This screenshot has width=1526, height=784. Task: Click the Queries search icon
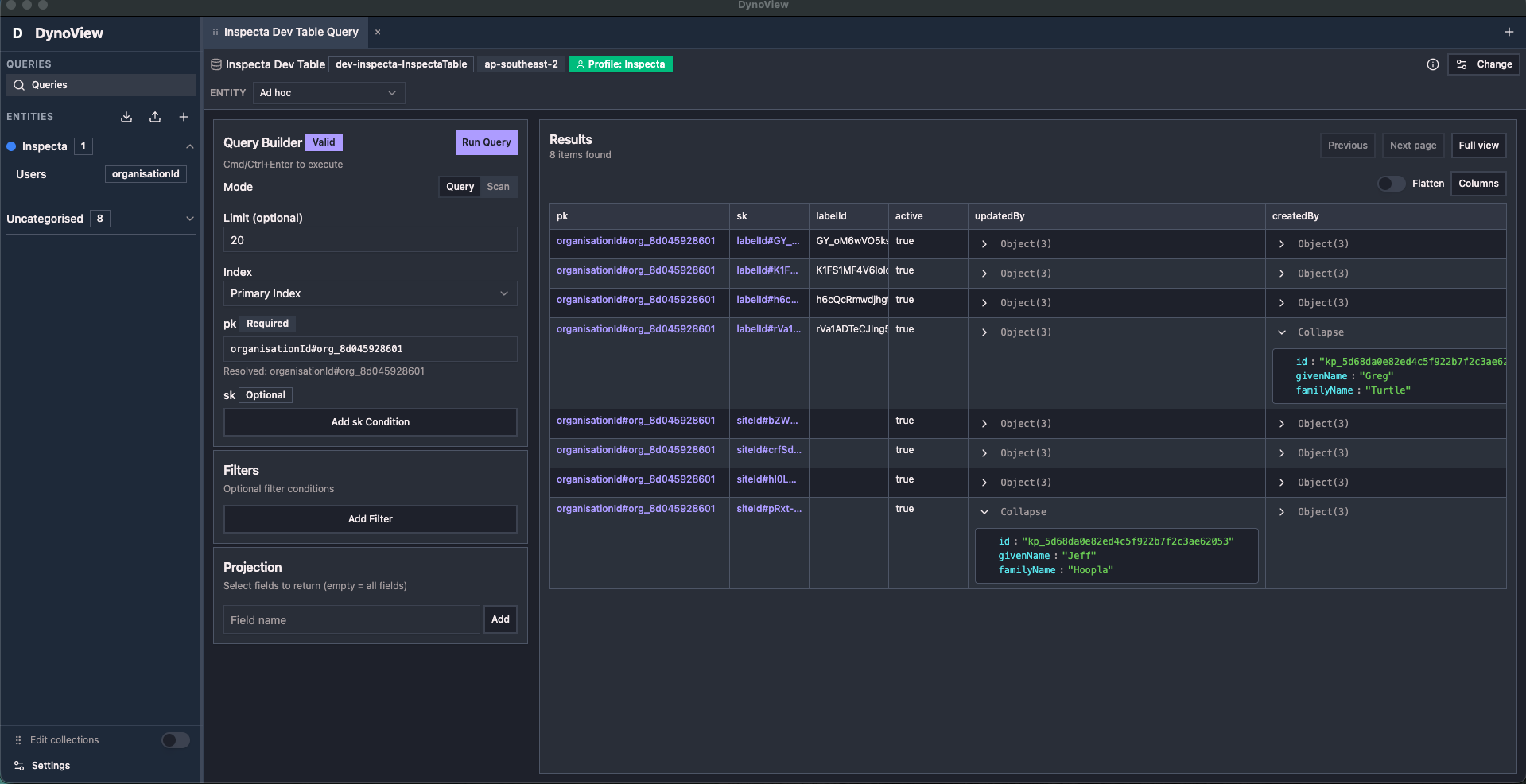pos(17,84)
